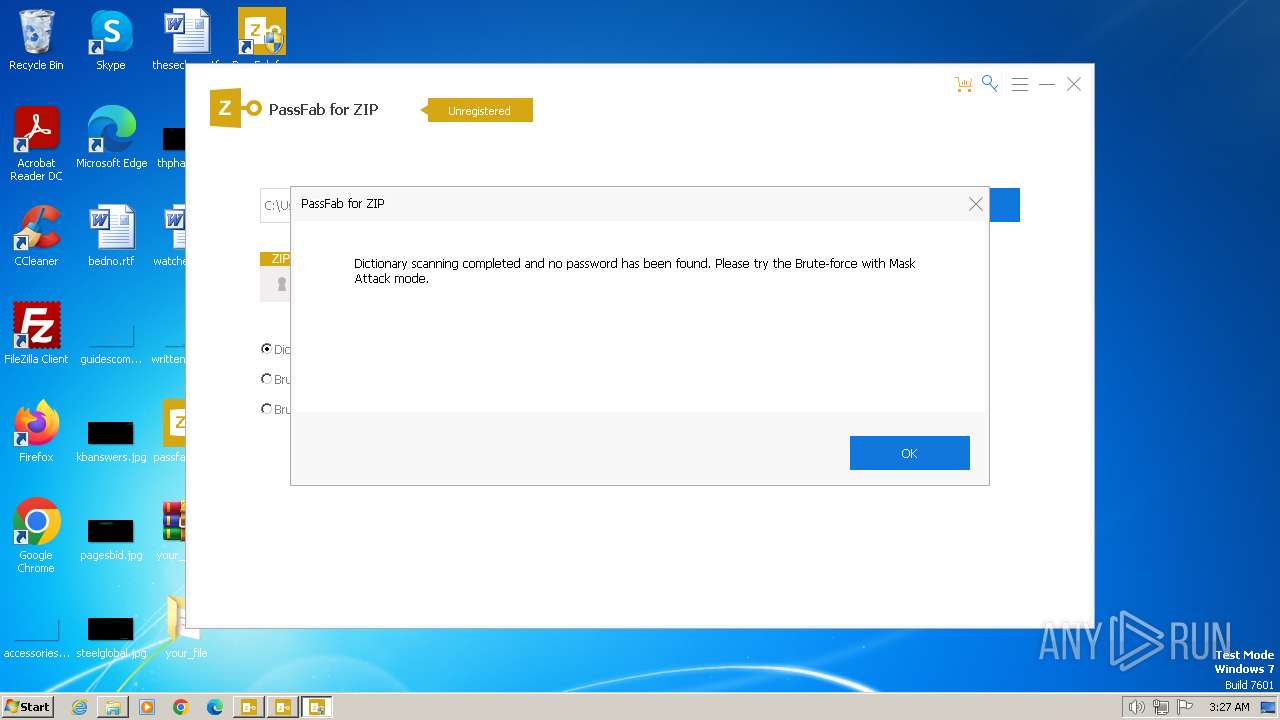The image size is (1280, 720).
Task: Open the volume control tray icon
Action: (x=1136, y=707)
